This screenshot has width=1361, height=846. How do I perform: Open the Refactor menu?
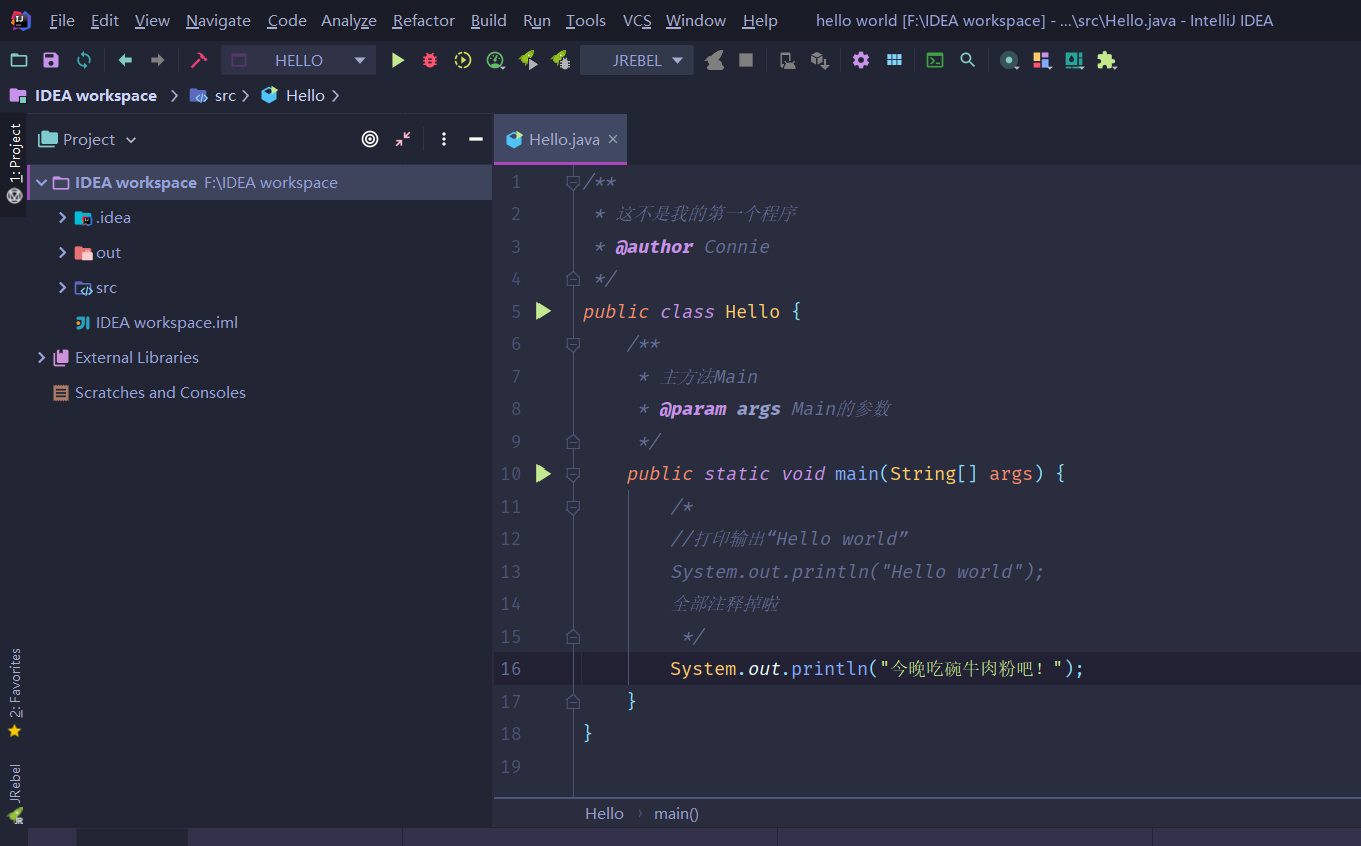coord(423,21)
